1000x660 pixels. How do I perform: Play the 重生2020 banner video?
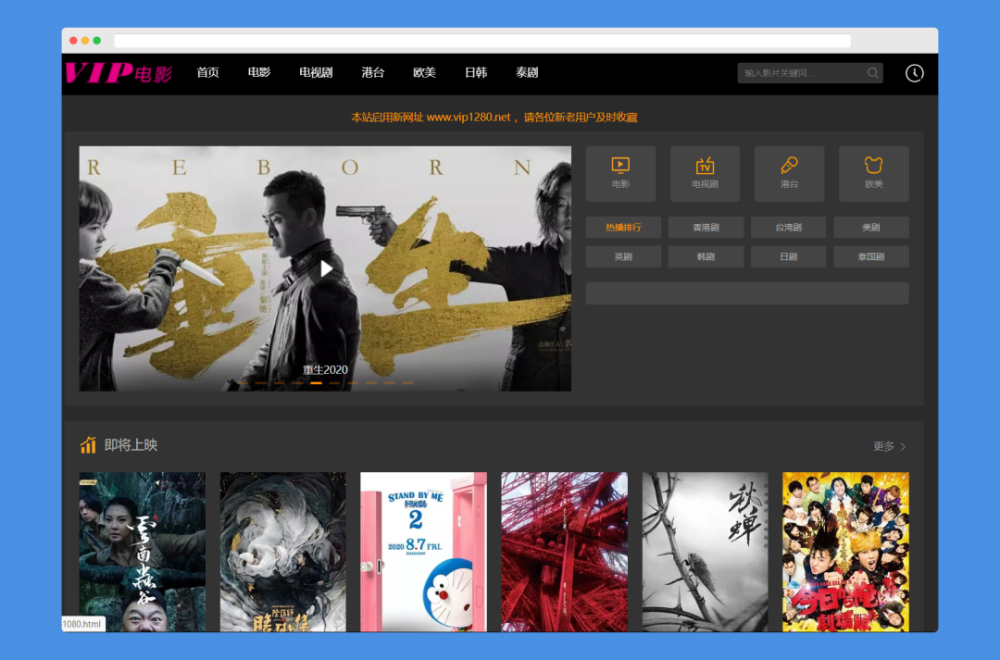(326, 268)
